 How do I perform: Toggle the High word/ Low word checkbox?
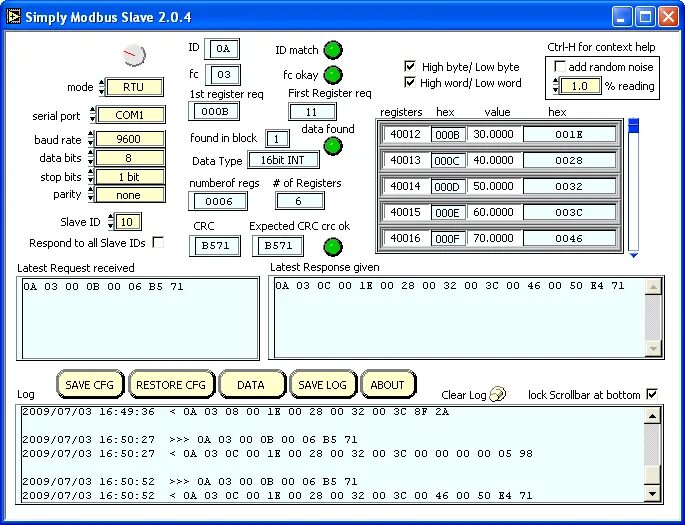coord(410,82)
